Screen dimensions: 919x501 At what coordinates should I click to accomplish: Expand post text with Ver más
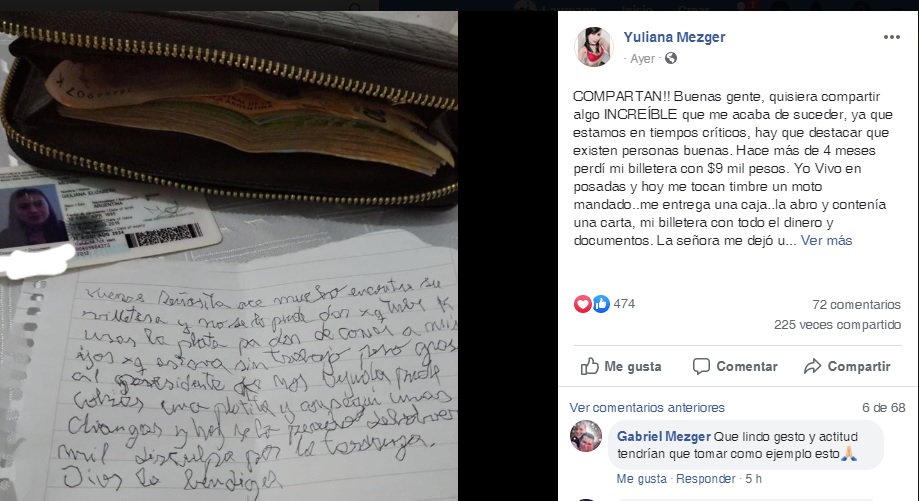pyautogui.click(x=826, y=240)
